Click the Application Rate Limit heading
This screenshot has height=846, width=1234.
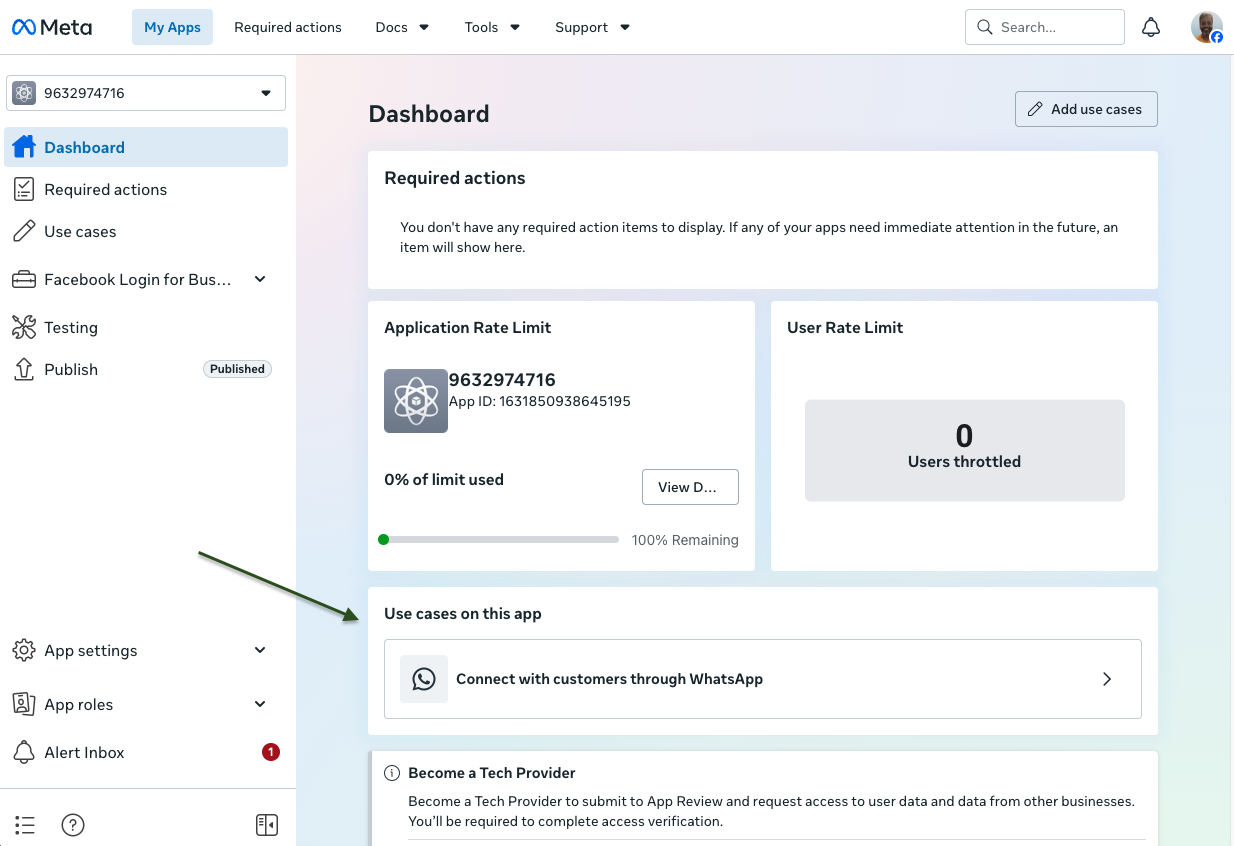[468, 328]
